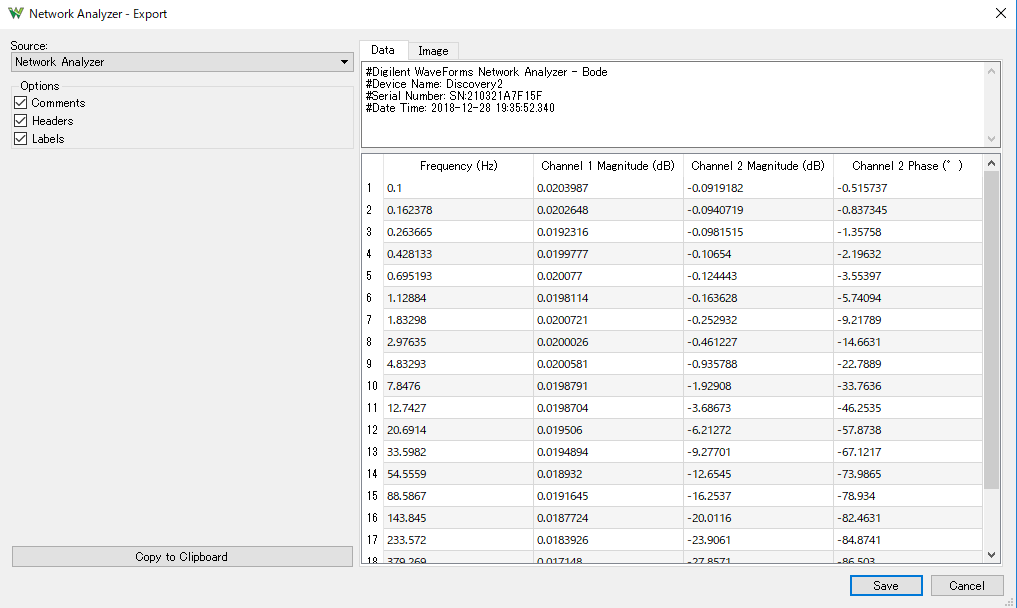
Task: Switch to the Image tab
Action: [433, 51]
